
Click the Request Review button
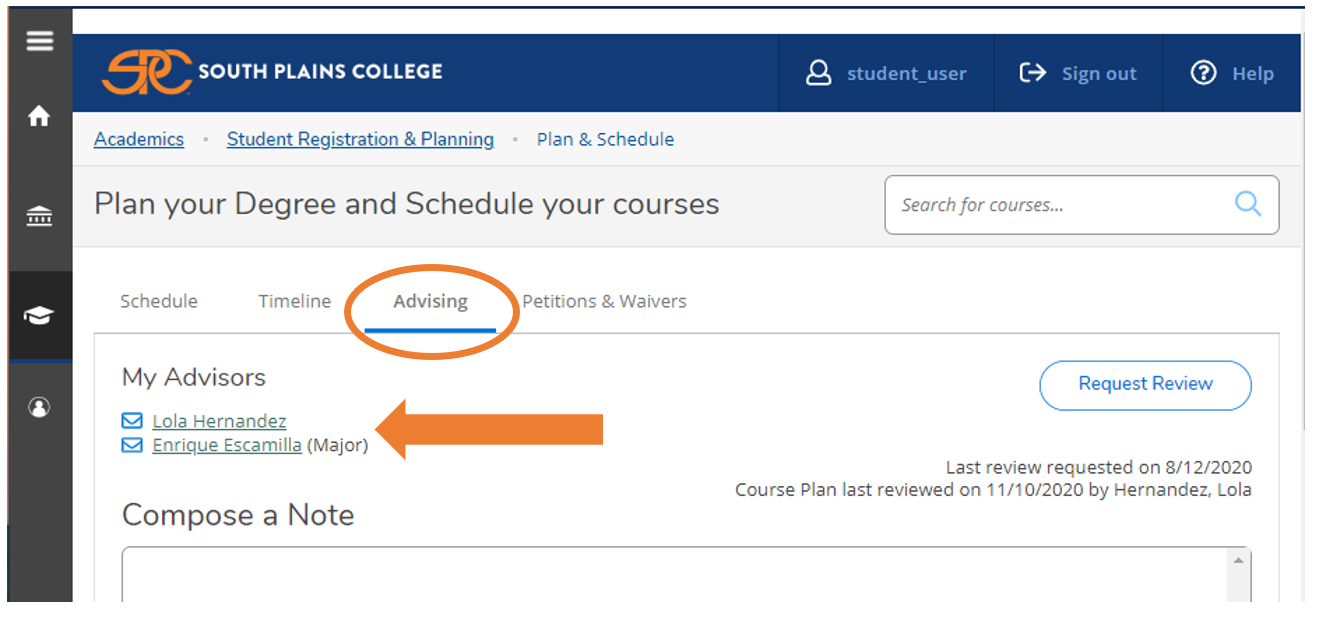click(x=1145, y=384)
